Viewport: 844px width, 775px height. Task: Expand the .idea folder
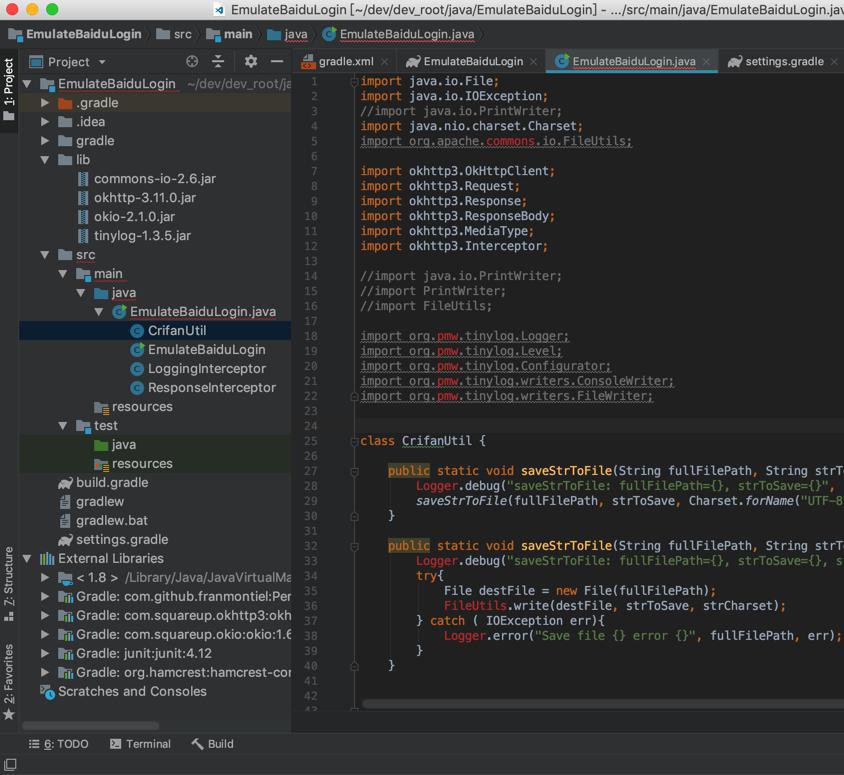(45, 122)
